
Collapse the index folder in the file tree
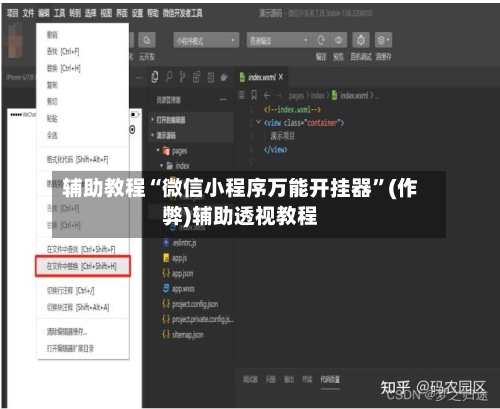coord(162,166)
